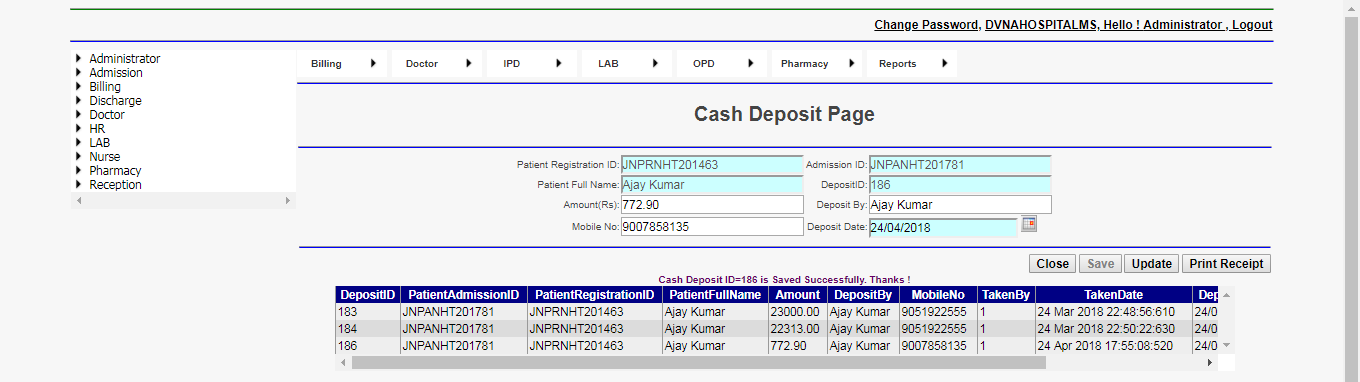Click the Cash Deposit saved successfully message
Screen dimensions: 1360x382
784,279
